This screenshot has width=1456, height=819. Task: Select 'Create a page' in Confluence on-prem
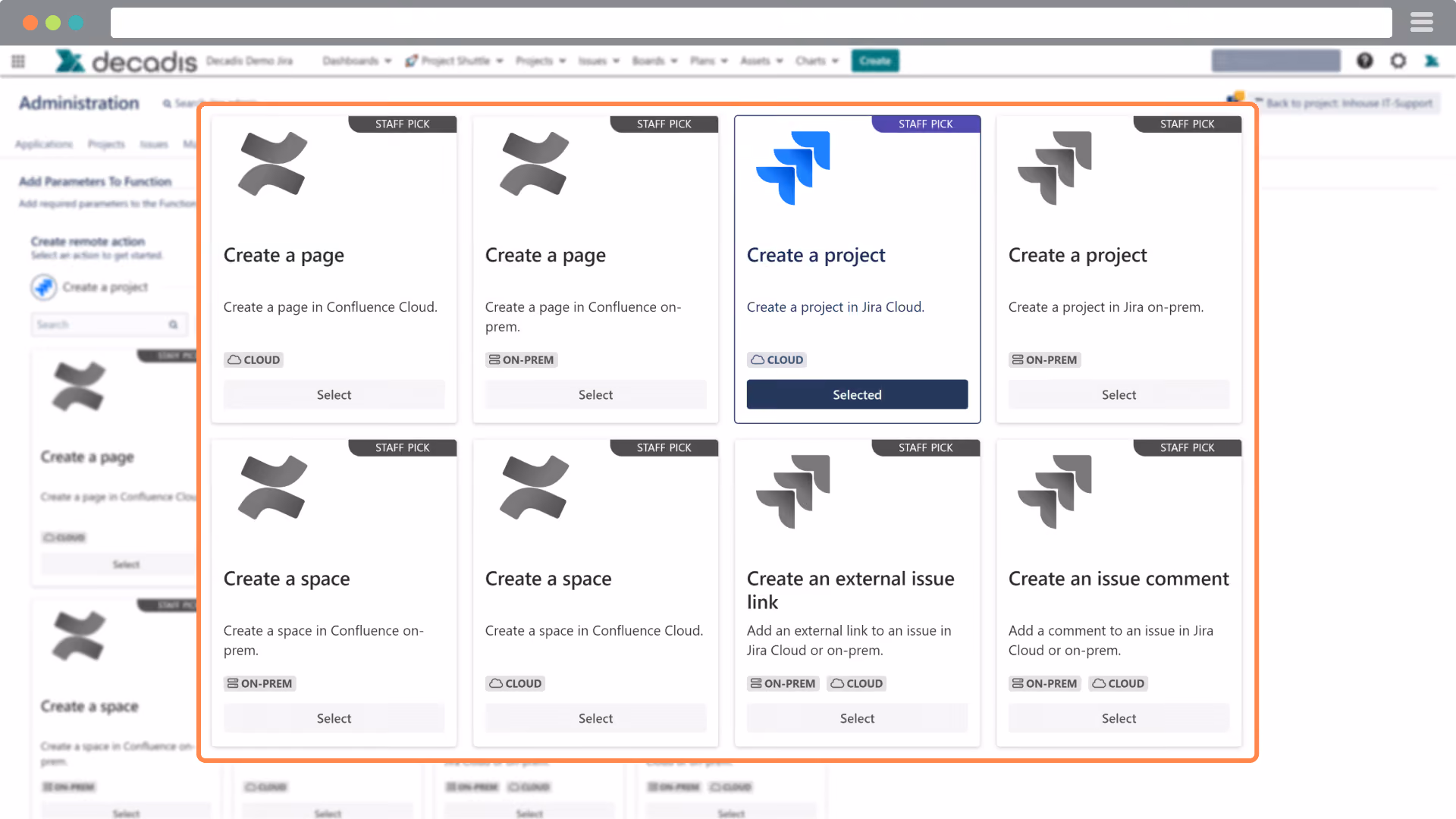(x=595, y=395)
